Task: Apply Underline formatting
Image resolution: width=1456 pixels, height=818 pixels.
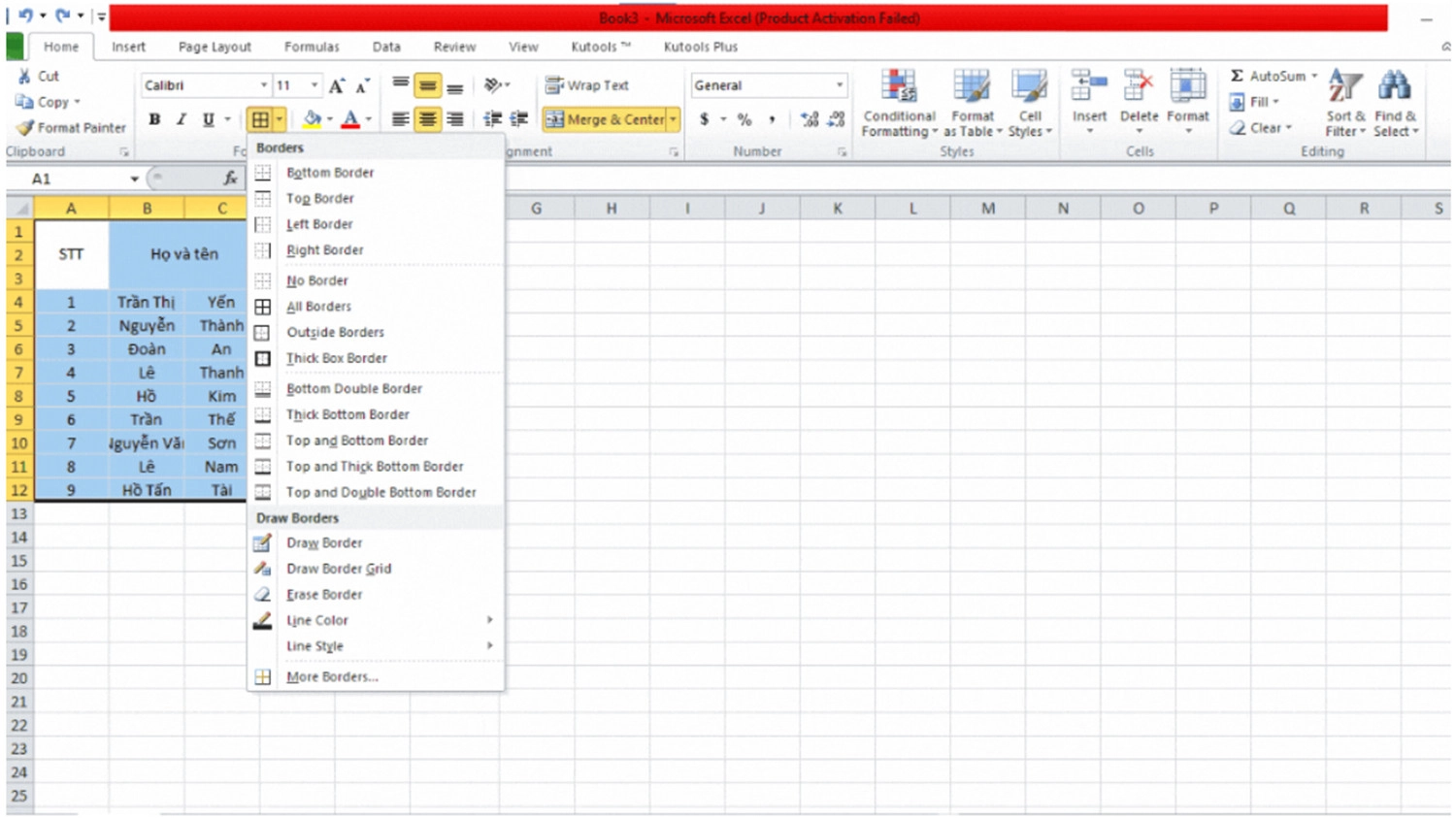Action: tap(208, 119)
